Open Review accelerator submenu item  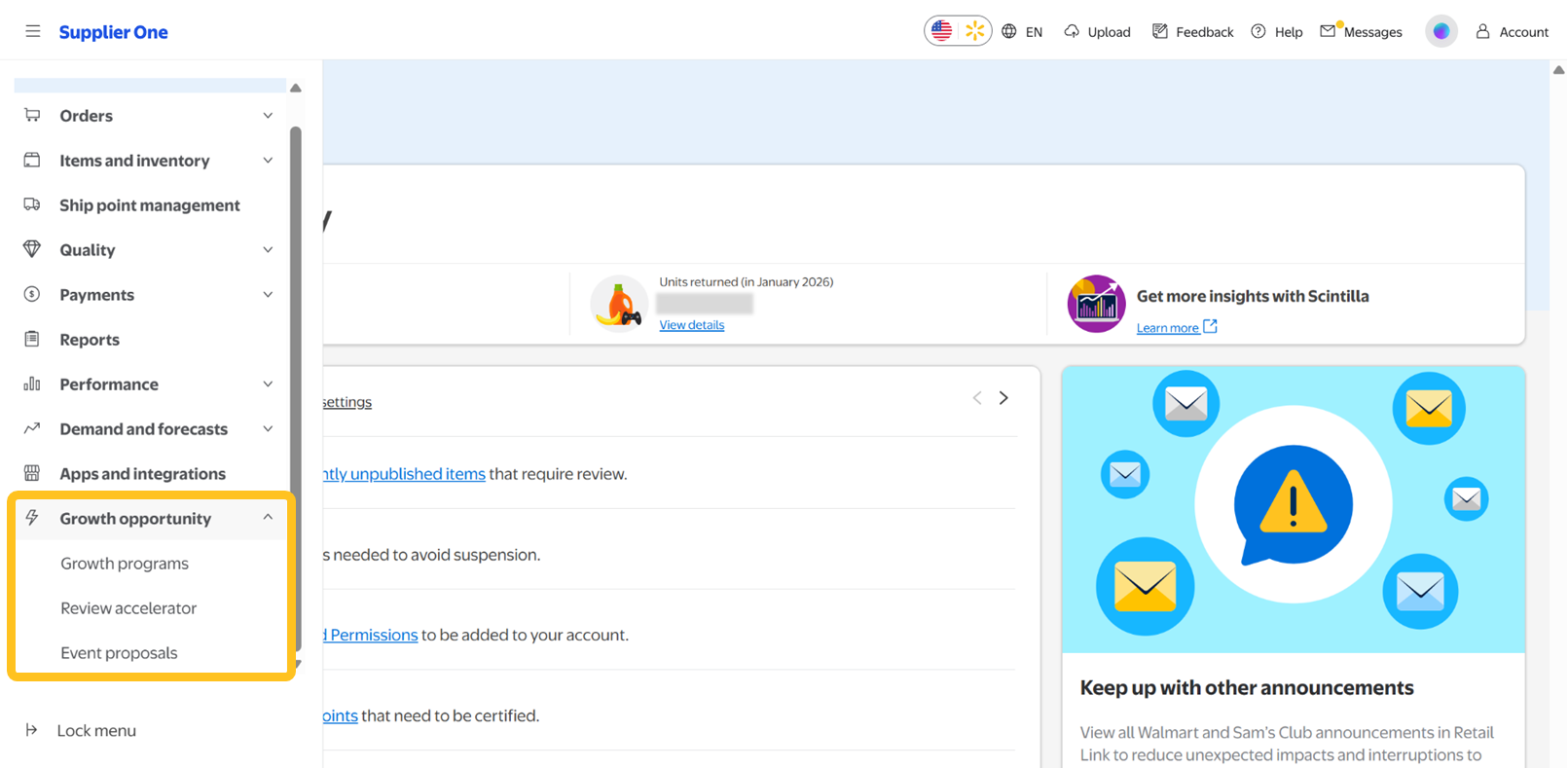pos(128,608)
